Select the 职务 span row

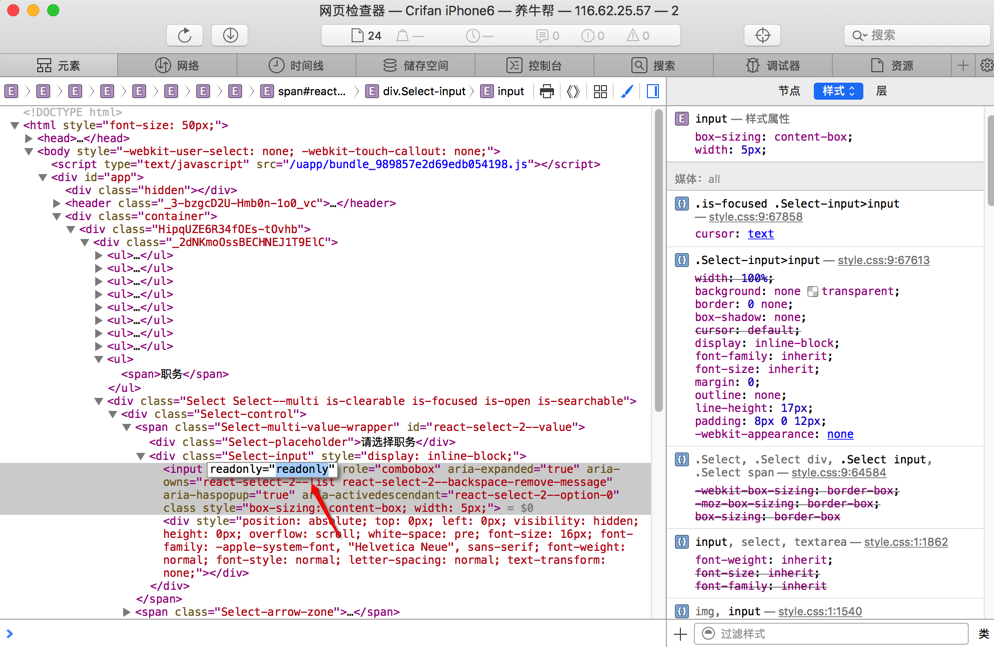tap(175, 374)
